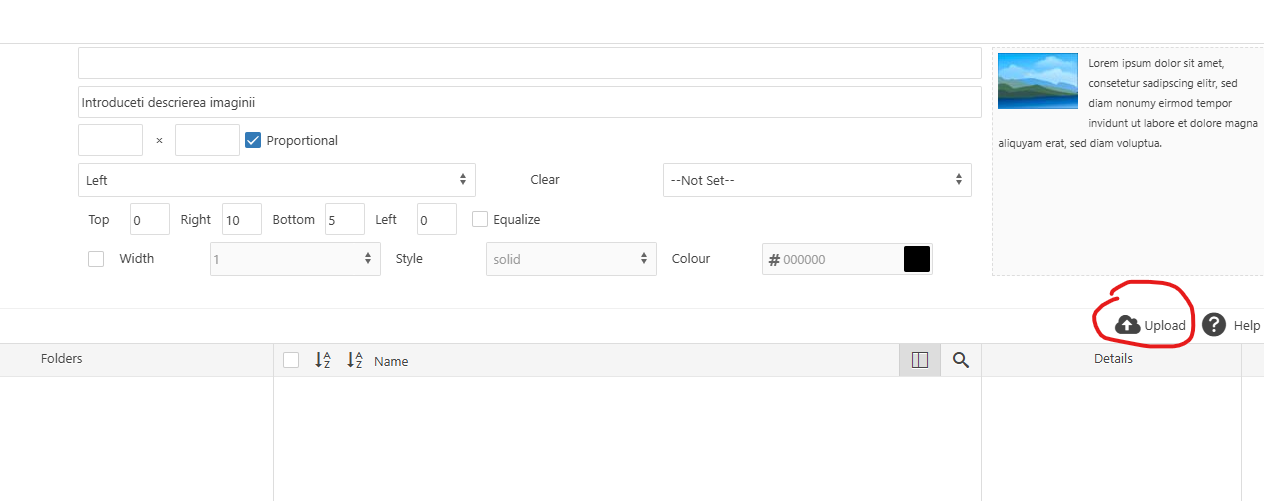The width and height of the screenshot is (1264, 501).
Task: Click the Name column header label
Action: tap(391, 361)
